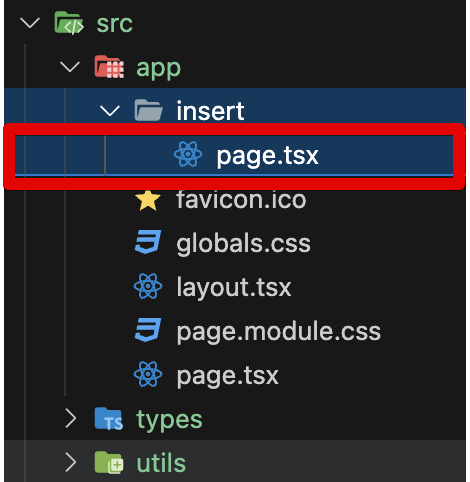Click the CSS icon beside globals.css
470x482 pixels.
[x=148, y=242]
